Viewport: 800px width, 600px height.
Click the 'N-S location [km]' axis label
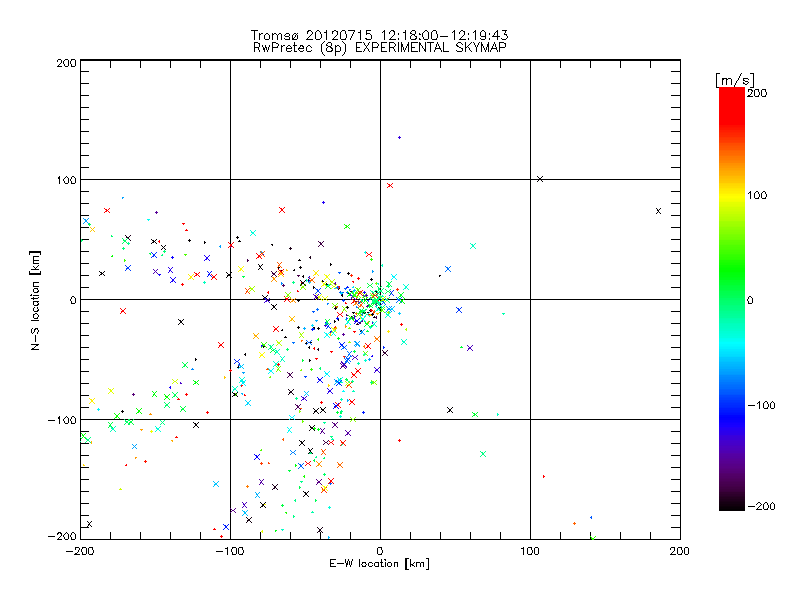point(35,301)
